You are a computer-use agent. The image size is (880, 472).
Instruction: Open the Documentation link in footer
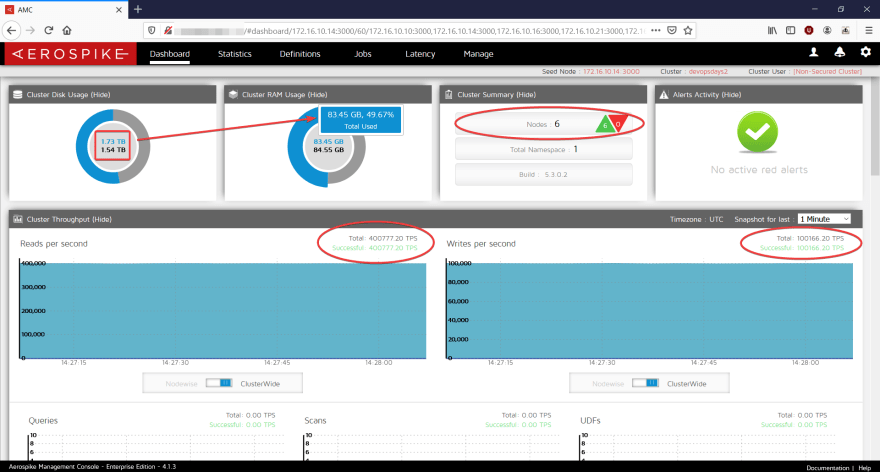click(828, 468)
